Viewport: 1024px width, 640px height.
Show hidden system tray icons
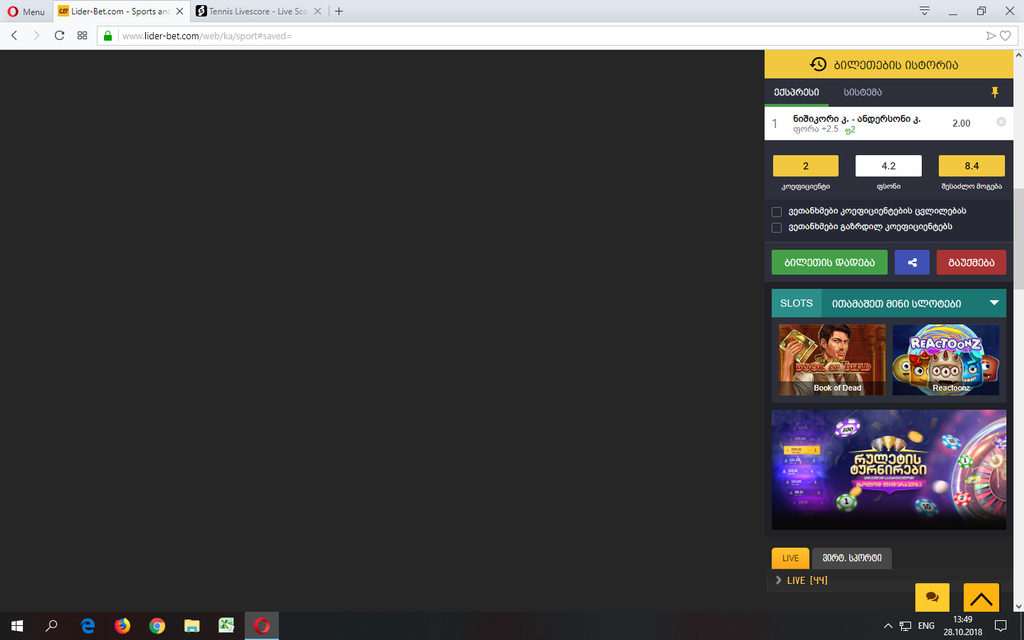(x=888, y=626)
